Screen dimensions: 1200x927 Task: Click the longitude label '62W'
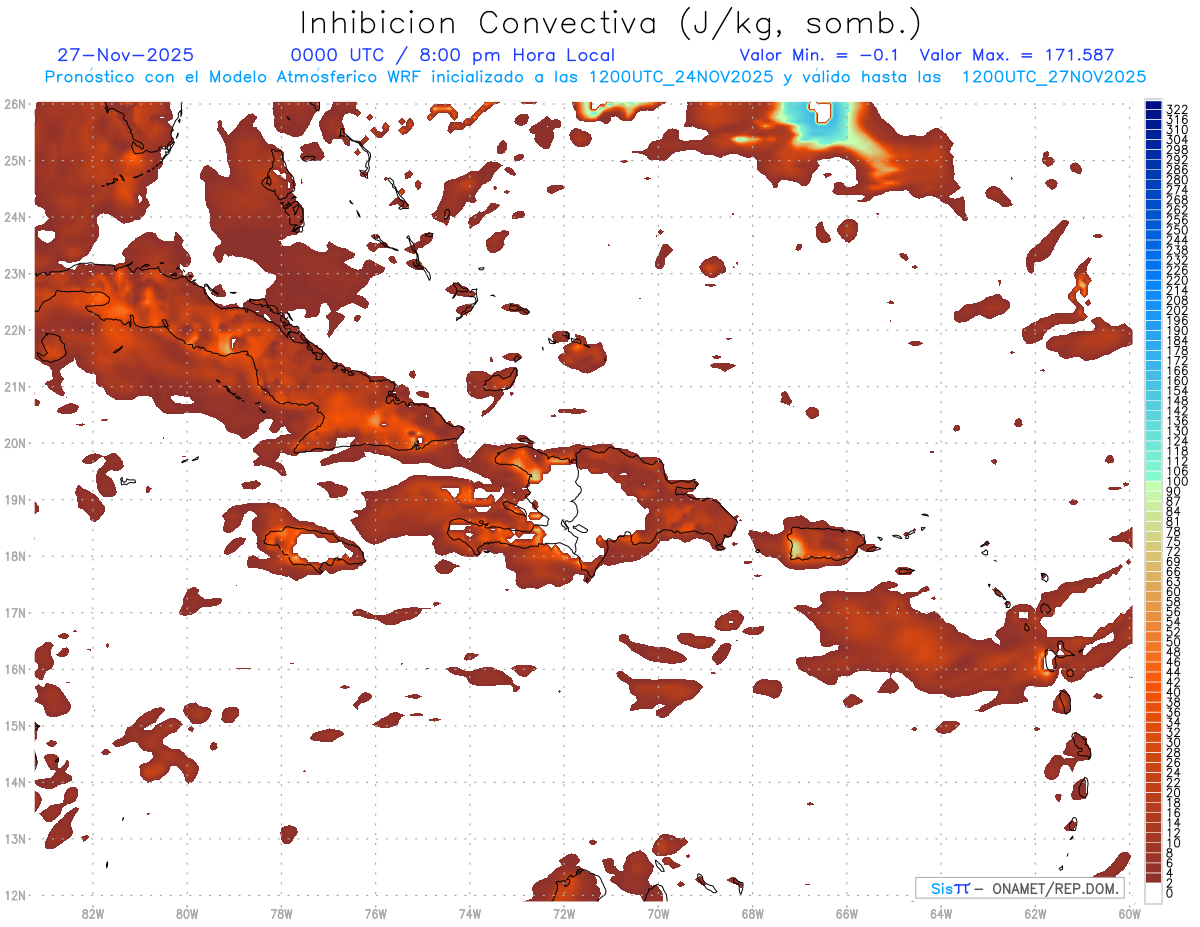coord(1036,912)
